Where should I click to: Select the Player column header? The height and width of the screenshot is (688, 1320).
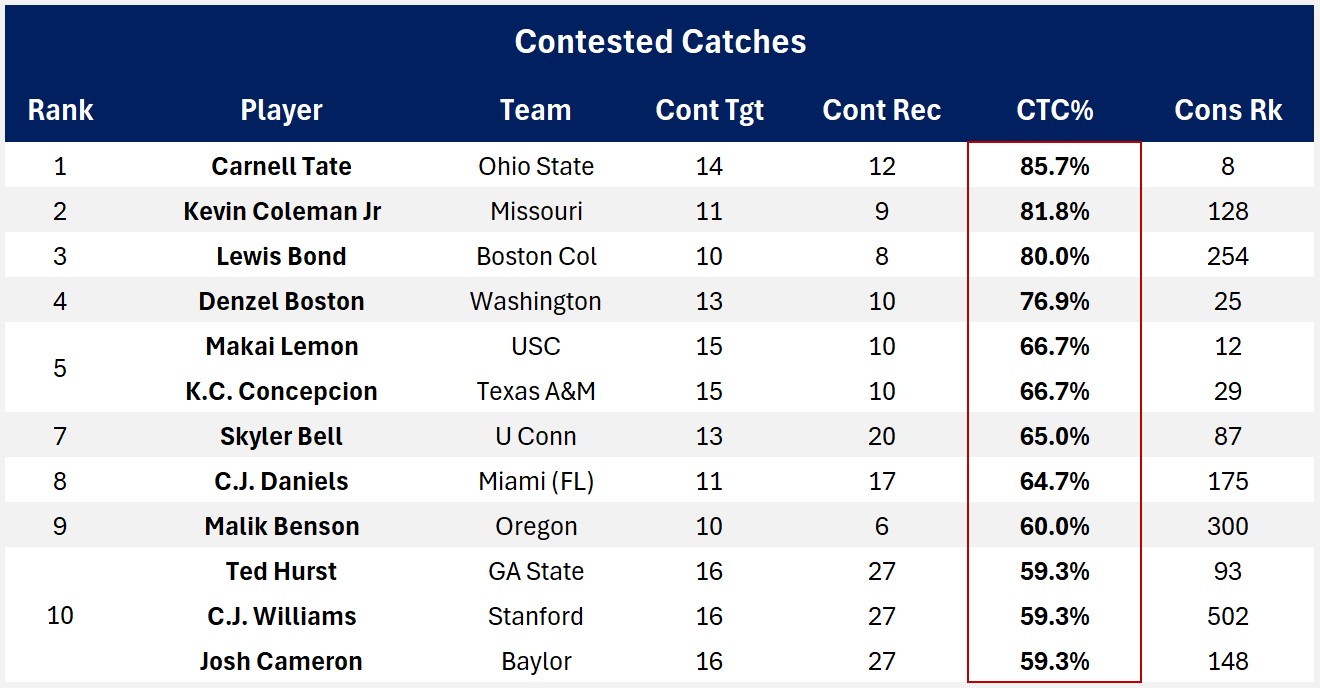tap(281, 110)
